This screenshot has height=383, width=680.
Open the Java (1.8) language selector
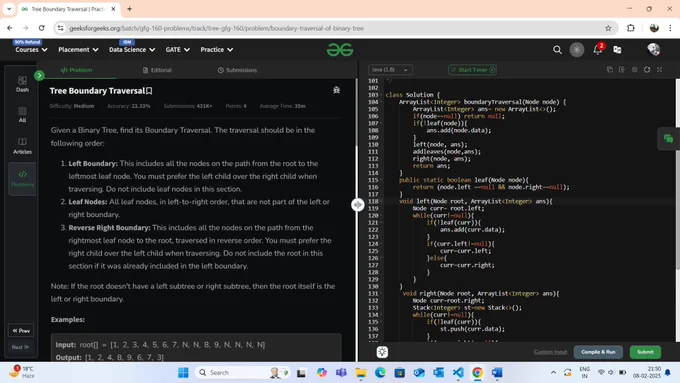coord(390,70)
